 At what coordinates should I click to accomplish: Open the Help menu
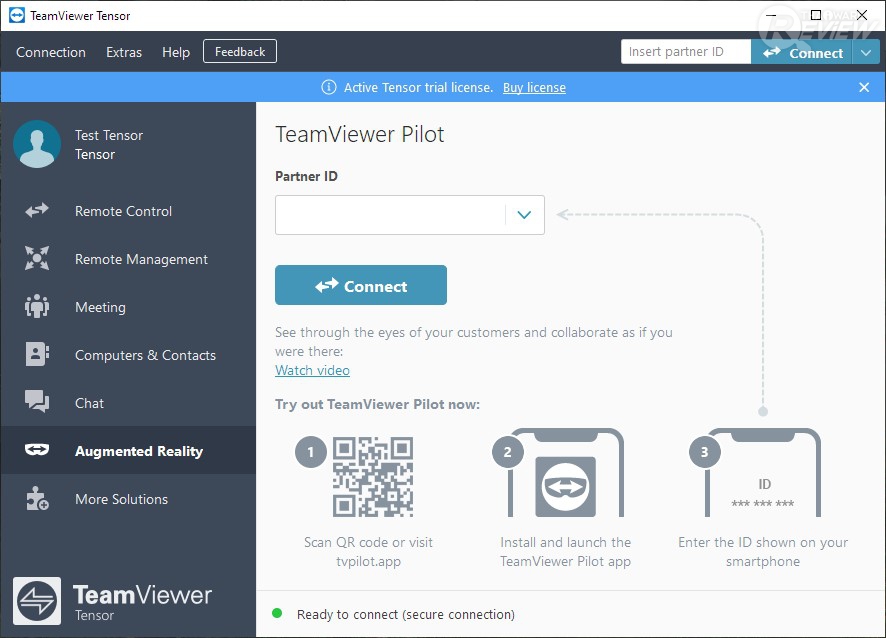[x=176, y=52]
